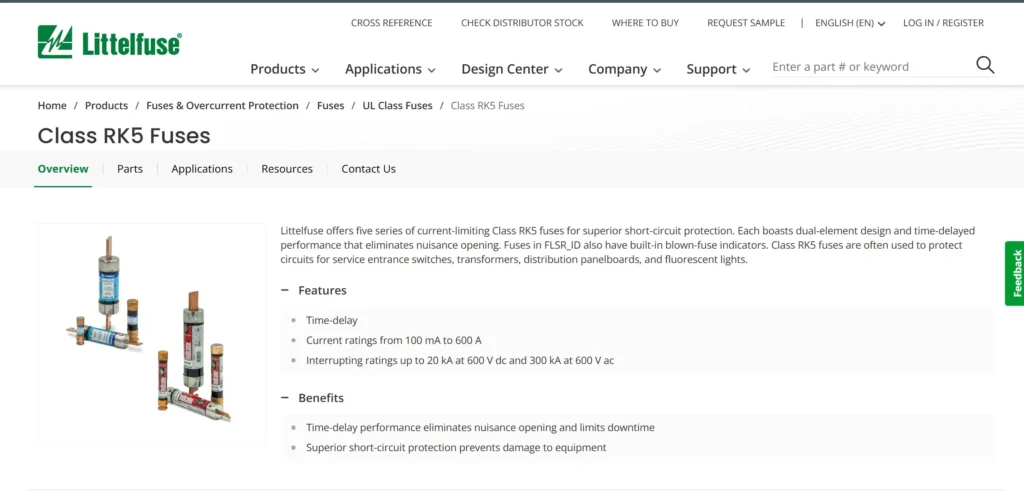The width and height of the screenshot is (1024, 492).
Task: Click 'Superior short-circuit protection prevents damage' bullet
Action: (x=456, y=448)
